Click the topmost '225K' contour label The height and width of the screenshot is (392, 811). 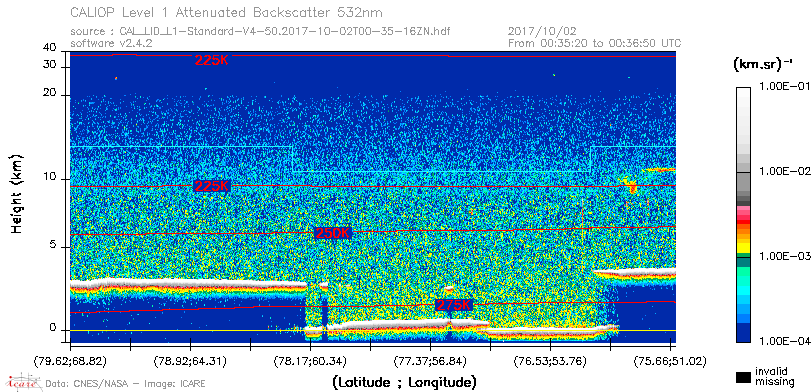point(212,60)
